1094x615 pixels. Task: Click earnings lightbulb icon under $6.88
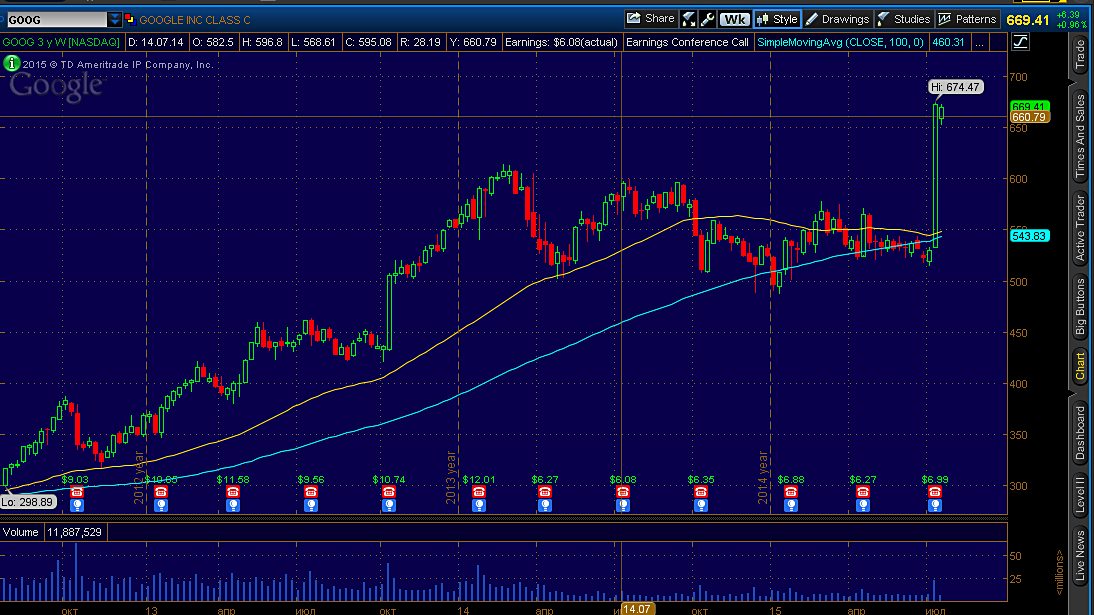point(790,505)
